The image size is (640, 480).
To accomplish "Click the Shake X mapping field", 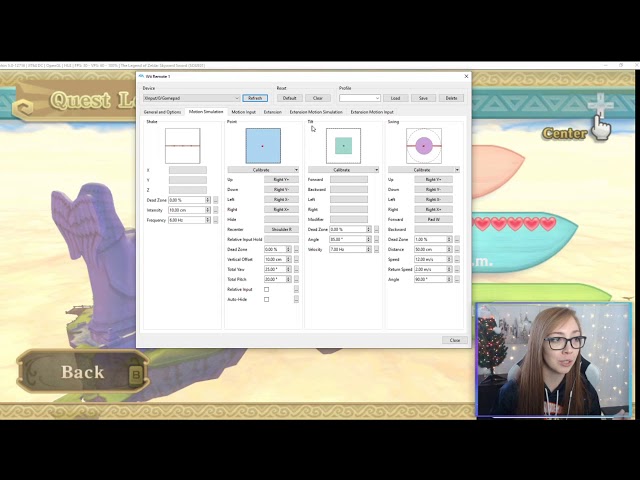I will (188, 170).
